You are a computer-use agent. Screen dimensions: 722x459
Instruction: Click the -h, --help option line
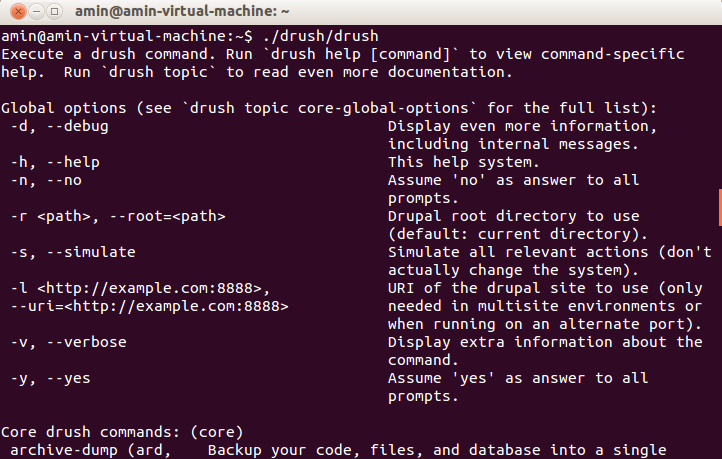tap(55, 162)
